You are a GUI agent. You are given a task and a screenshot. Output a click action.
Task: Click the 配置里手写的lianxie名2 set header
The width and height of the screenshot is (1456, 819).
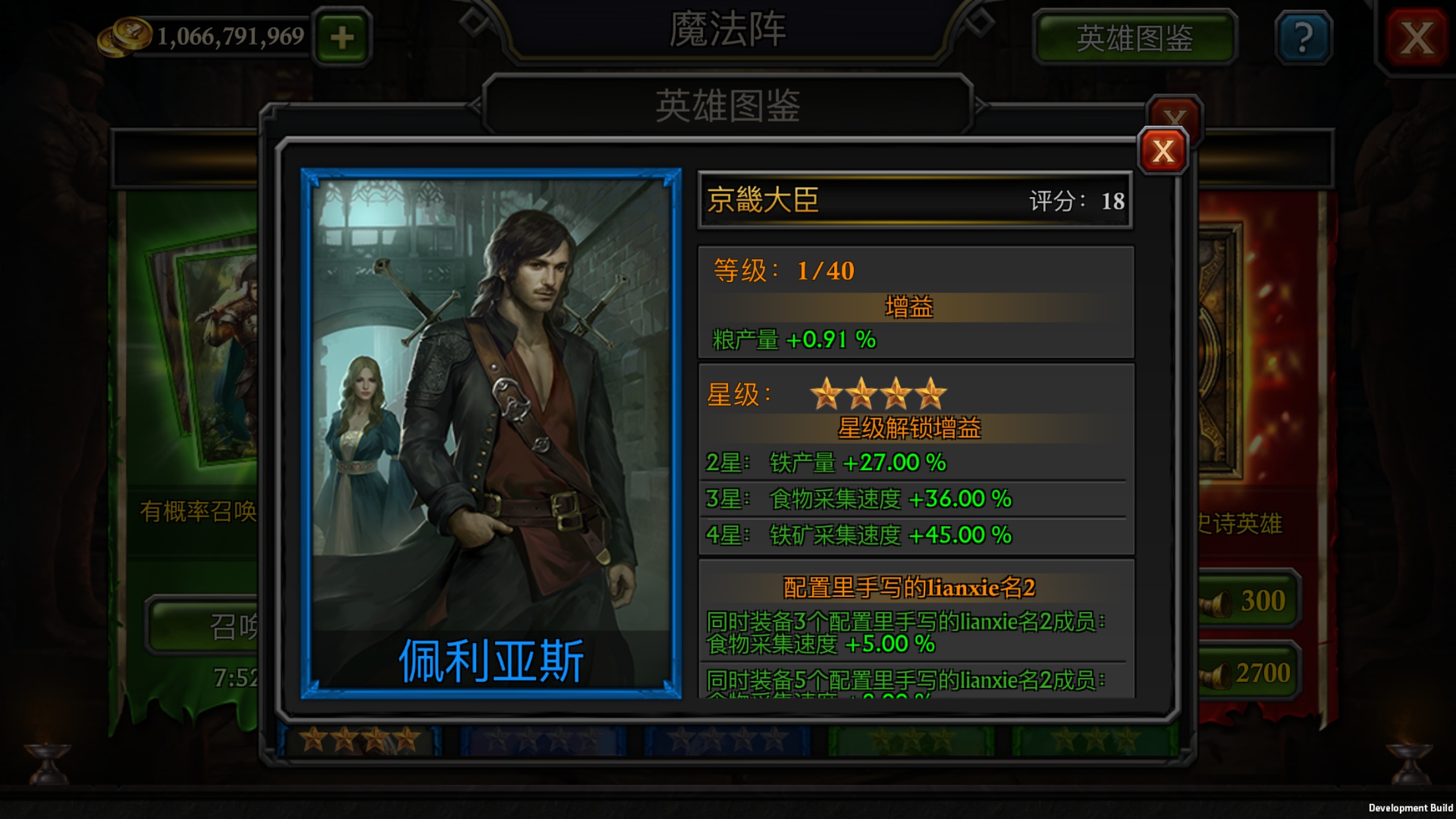pos(910,588)
